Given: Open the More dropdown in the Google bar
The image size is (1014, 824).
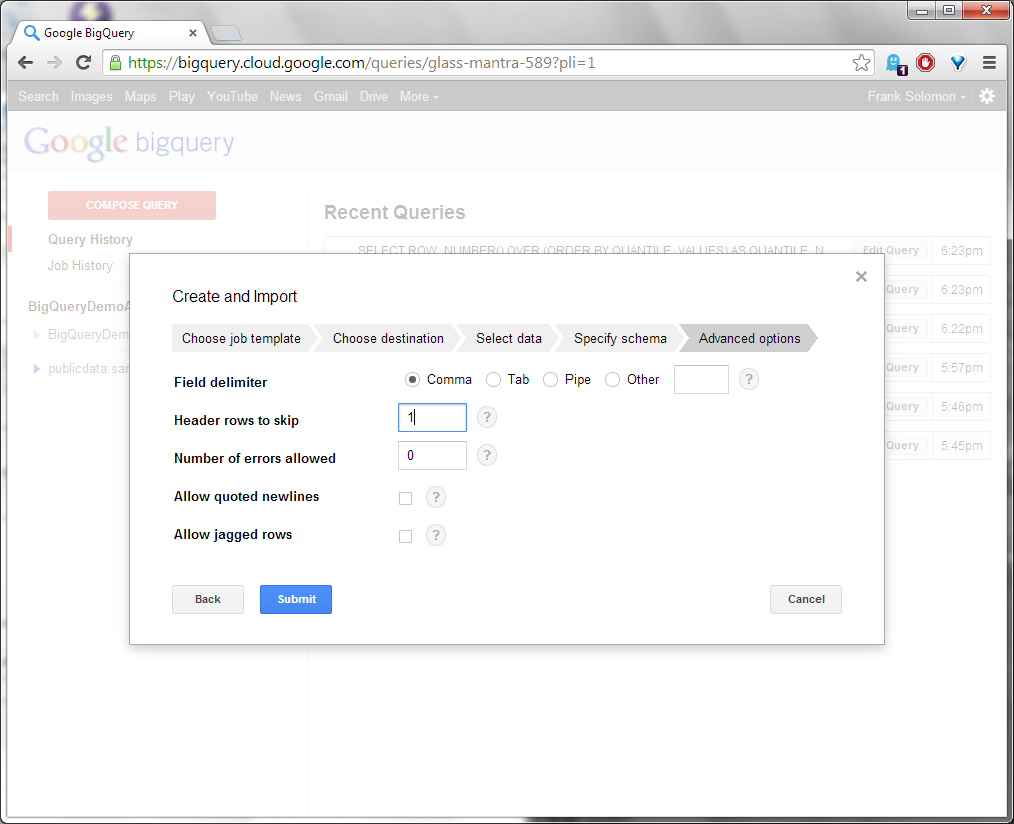Looking at the screenshot, I should 419,96.
